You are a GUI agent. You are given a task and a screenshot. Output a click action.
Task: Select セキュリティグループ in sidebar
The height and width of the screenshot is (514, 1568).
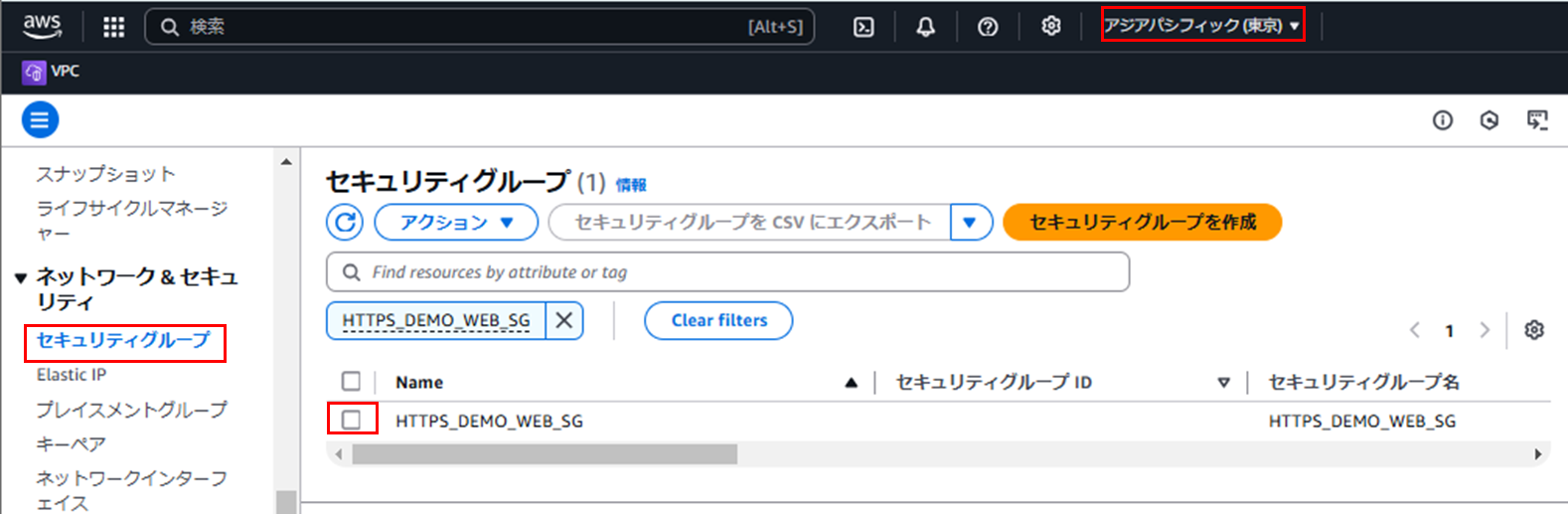click(x=123, y=340)
